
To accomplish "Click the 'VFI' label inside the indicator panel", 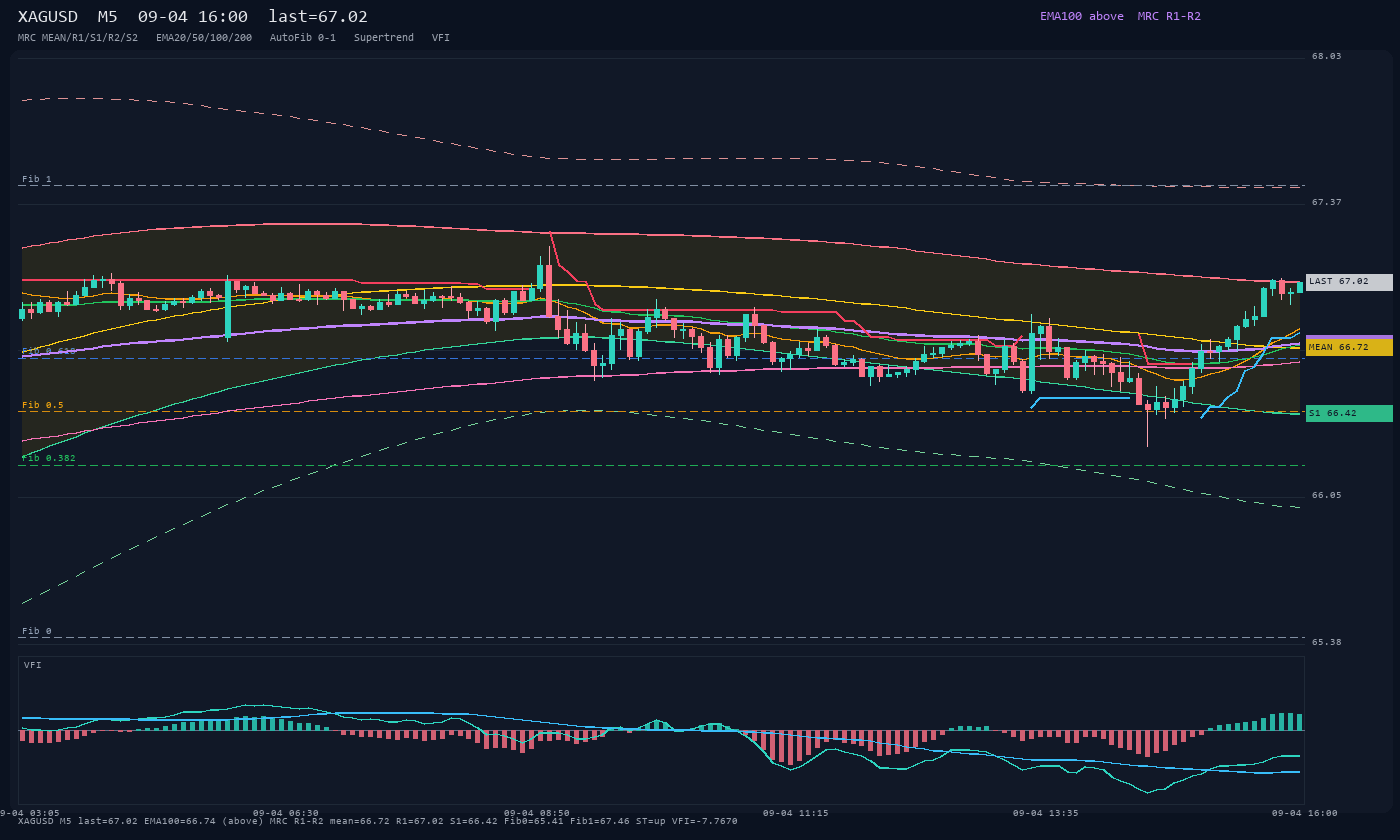I will click(x=33, y=665).
